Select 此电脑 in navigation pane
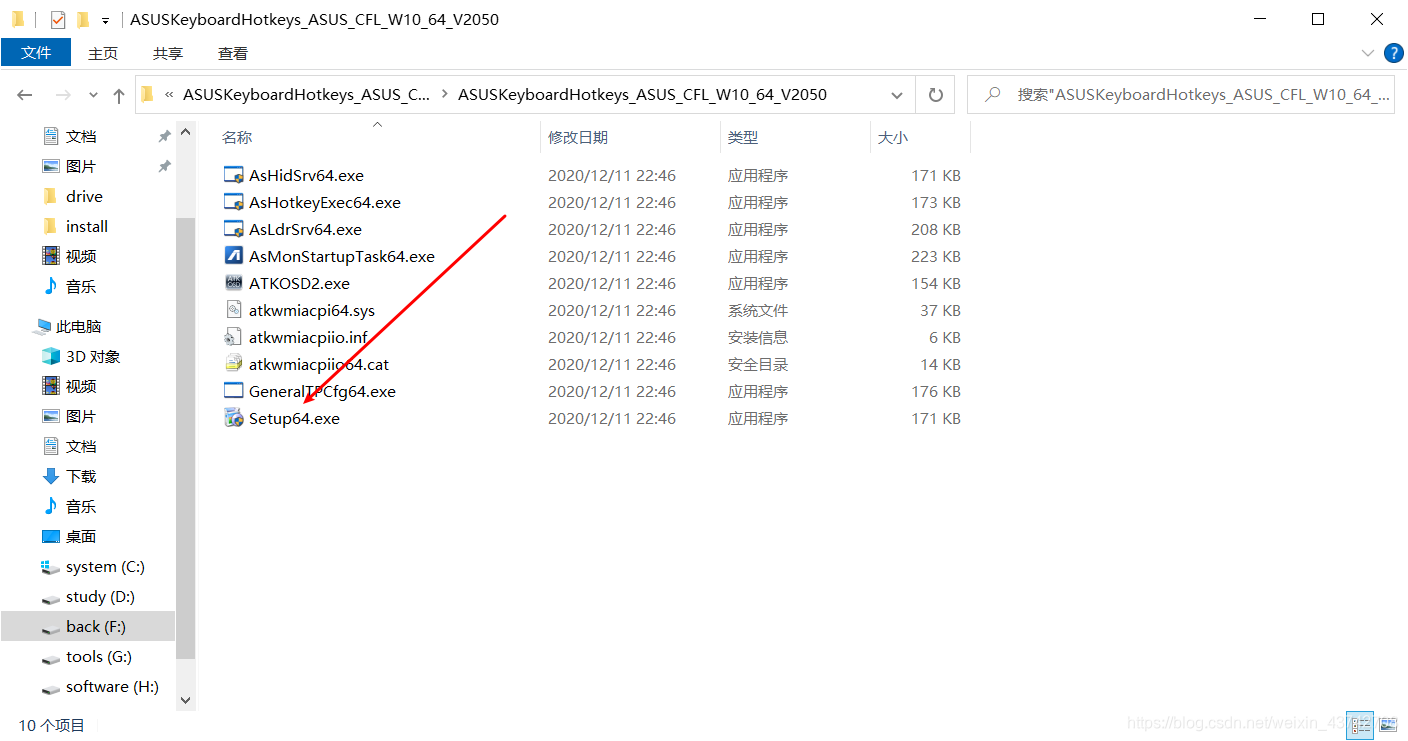 point(79,326)
